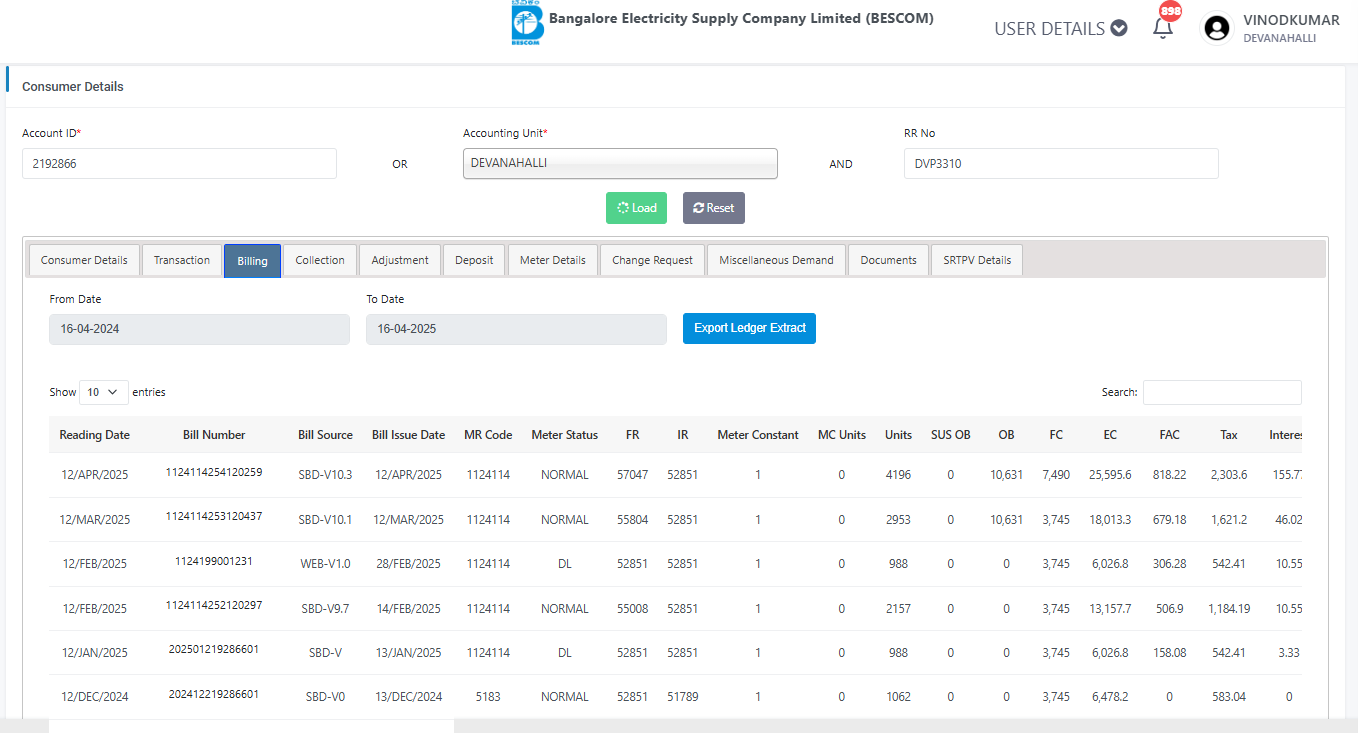1358x733 pixels.
Task: Open the SRTPV Details tab
Action: point(977,260)
